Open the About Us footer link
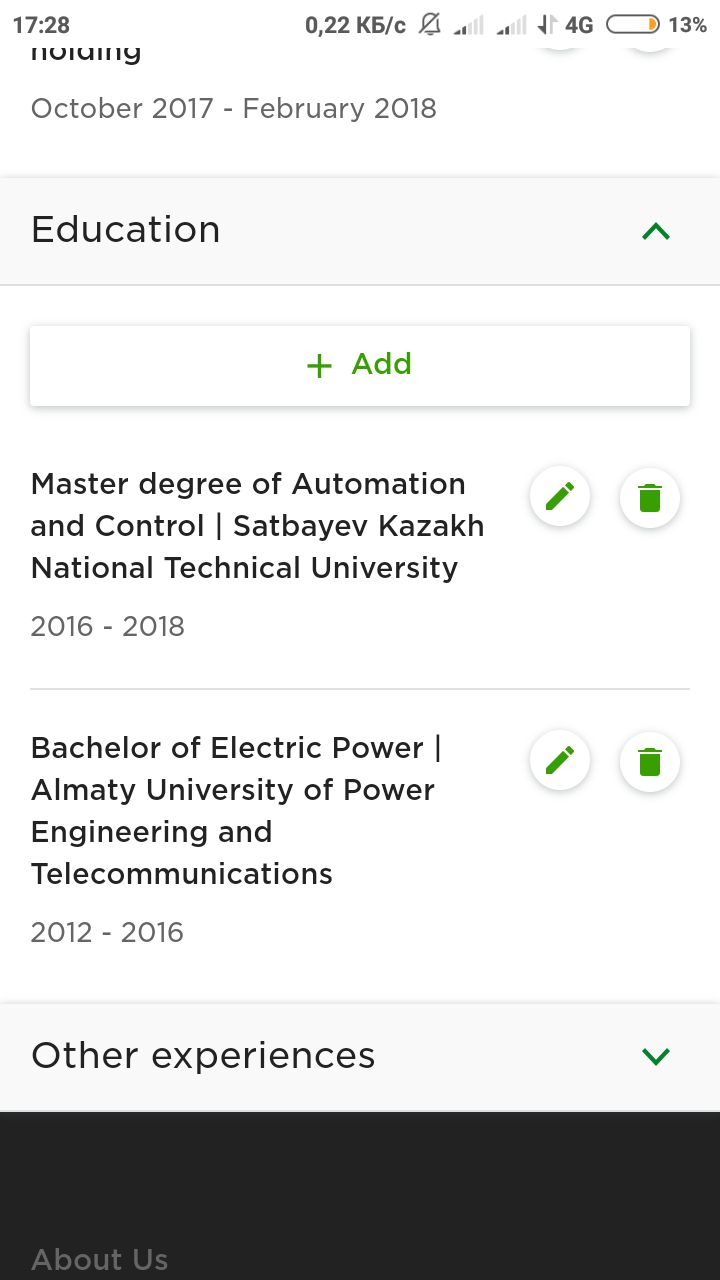 100,1259
